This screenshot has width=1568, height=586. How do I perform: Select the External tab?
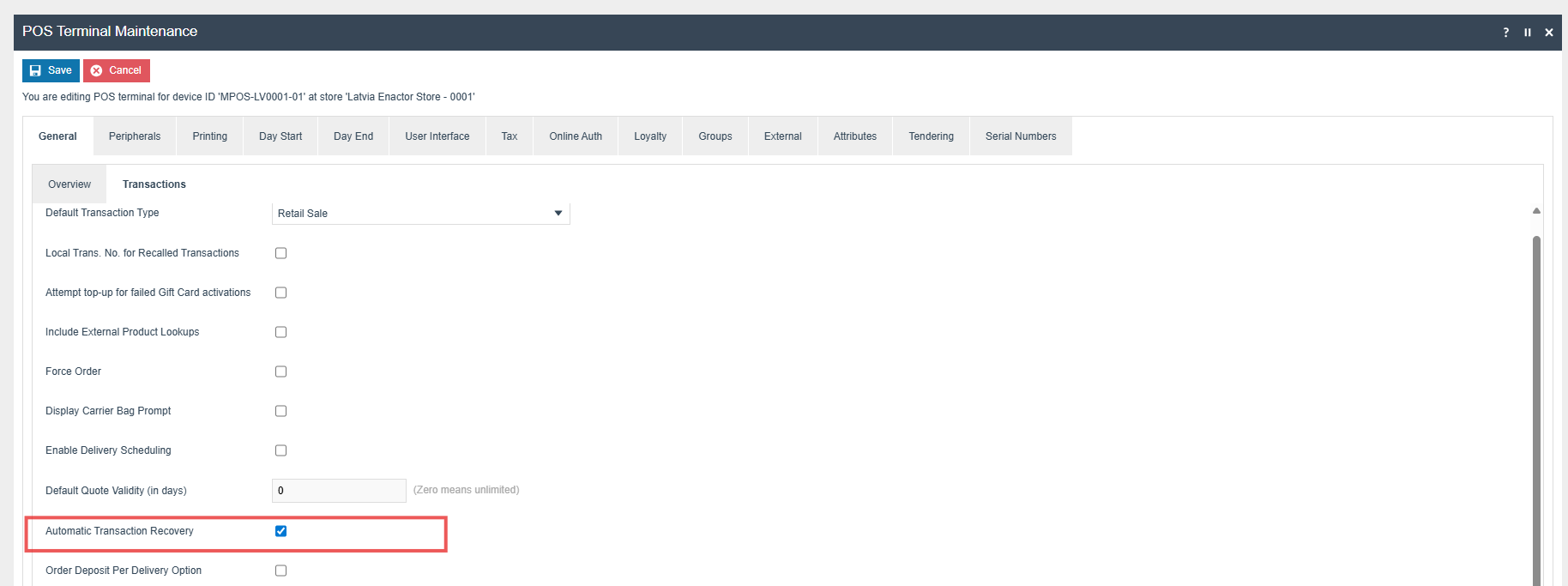(783, 136)
